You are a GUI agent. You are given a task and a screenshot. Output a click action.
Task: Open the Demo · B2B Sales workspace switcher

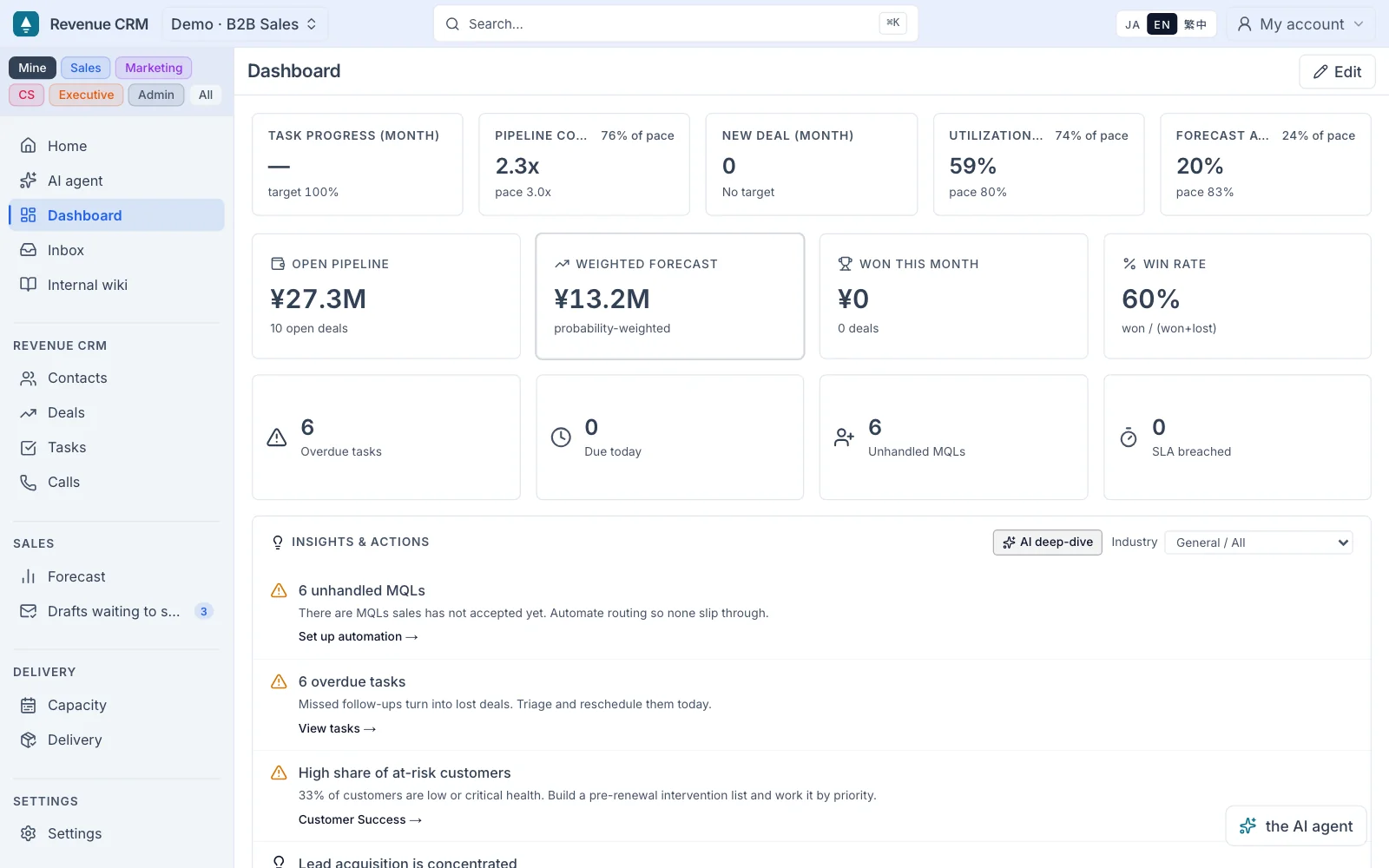click(x=245, y=24)
